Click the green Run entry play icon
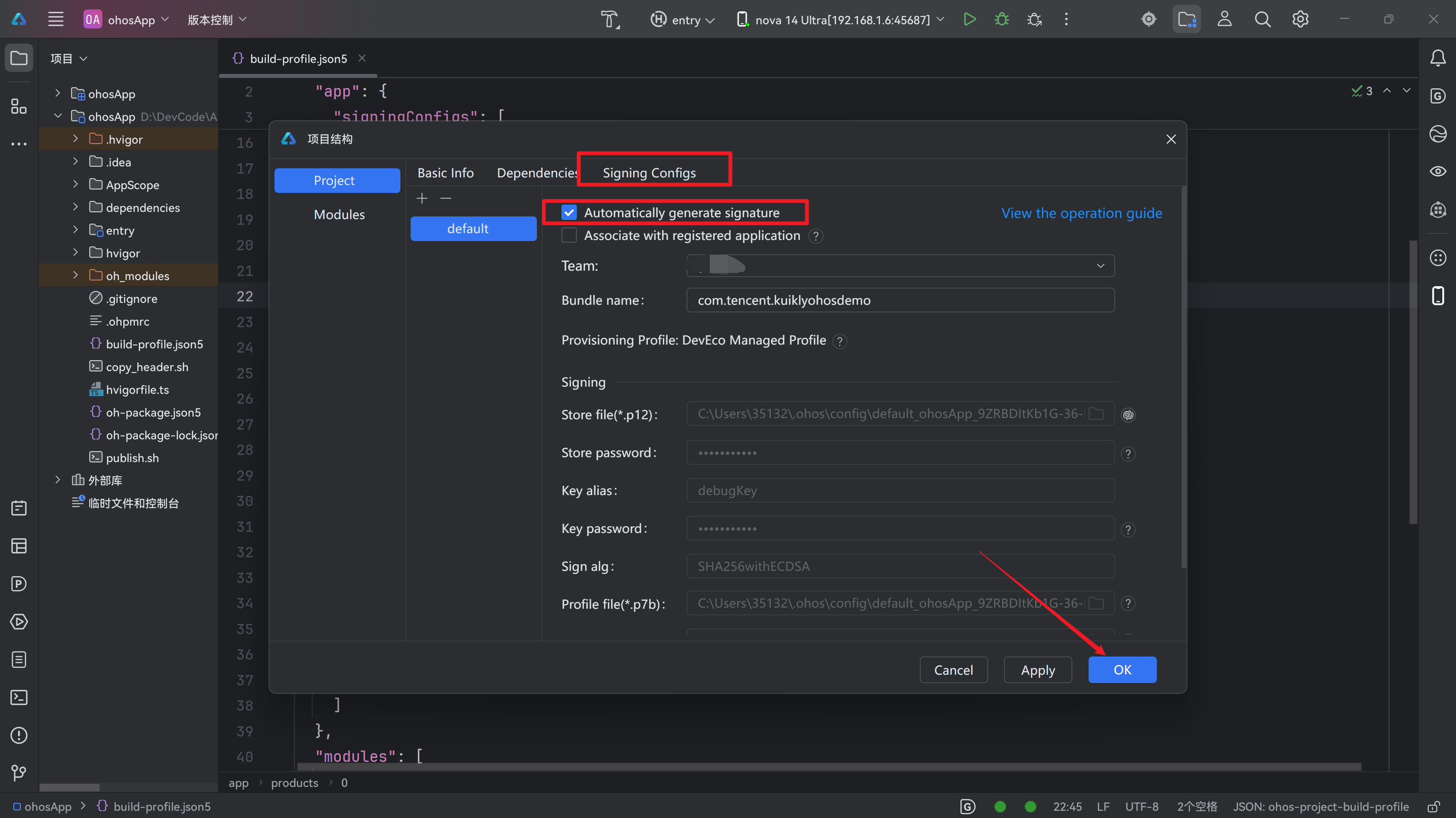The width and height of the screenshot is (1456, 818). [x=970, y=19]
